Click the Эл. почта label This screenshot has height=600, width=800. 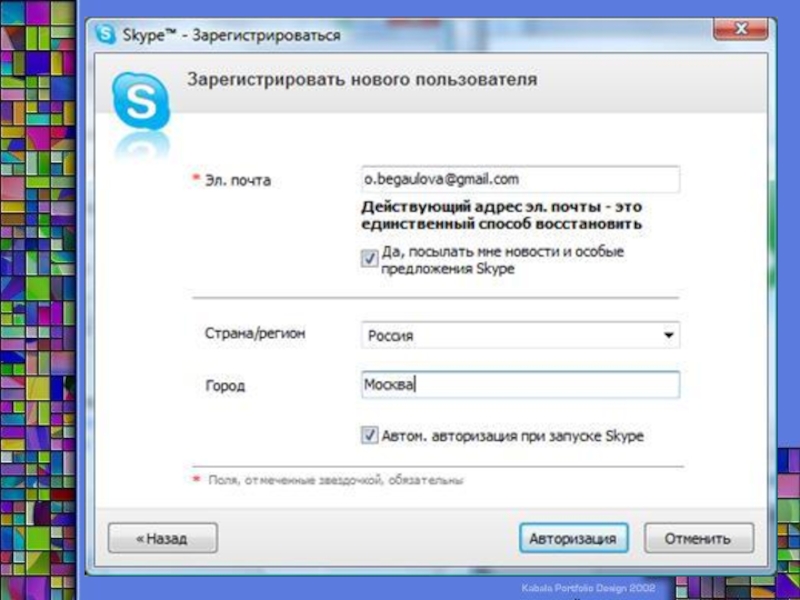tap(238, 180)
